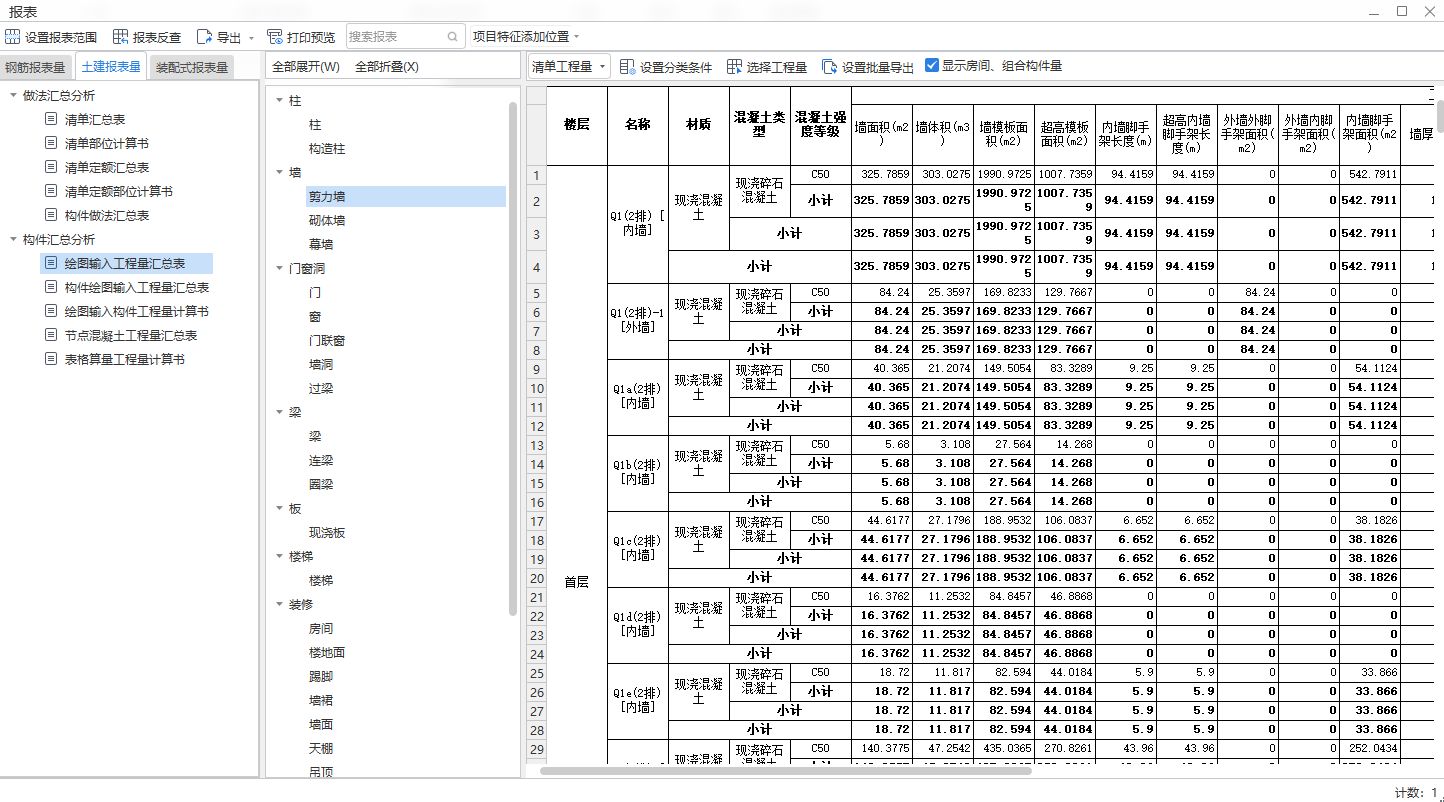Click the document icon beside 节点混凝土工程量汇总表
The width and height of the screenshot is (1444, 802).
(51, 335)
